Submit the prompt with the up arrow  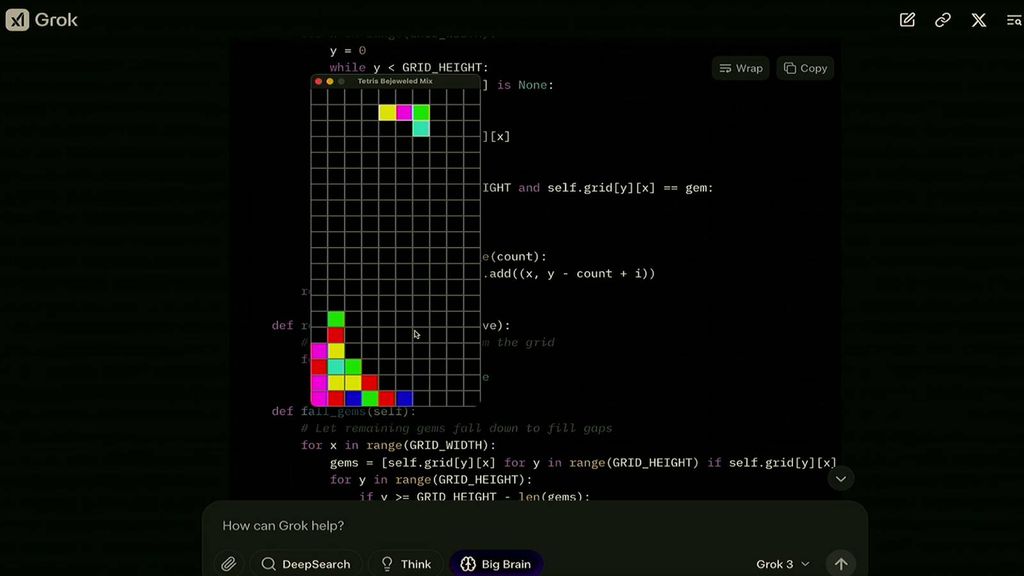[x=841, y=563]
